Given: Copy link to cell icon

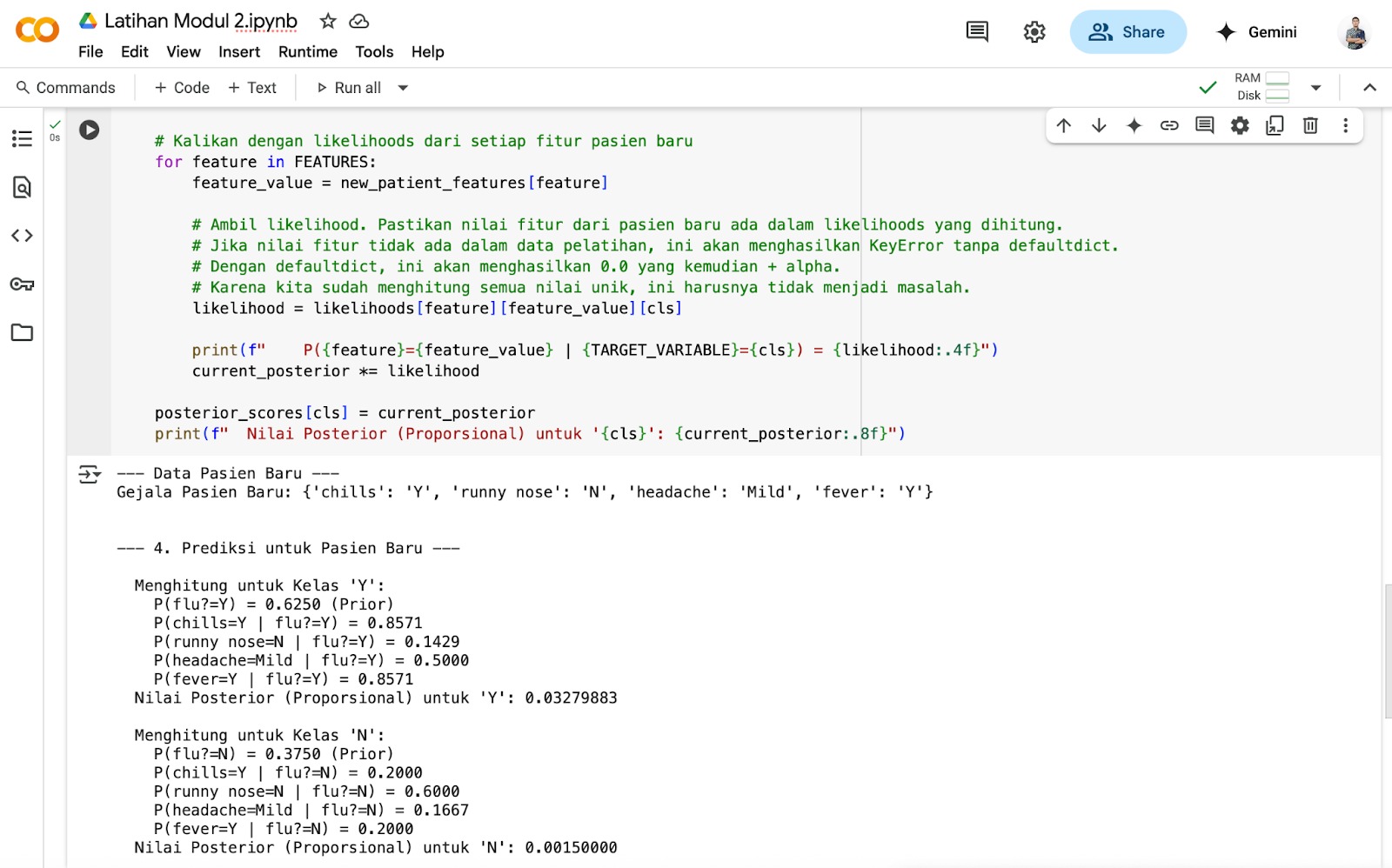Looking at the screenshot, I should tap(1169, 125).
